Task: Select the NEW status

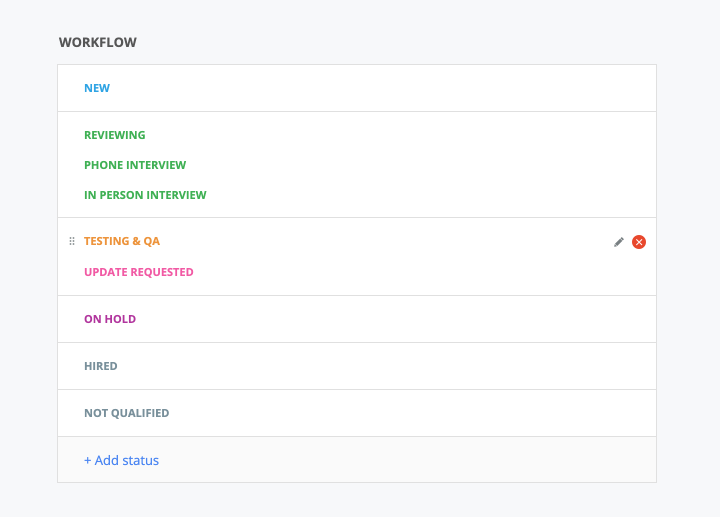Action: coord(97,88)
